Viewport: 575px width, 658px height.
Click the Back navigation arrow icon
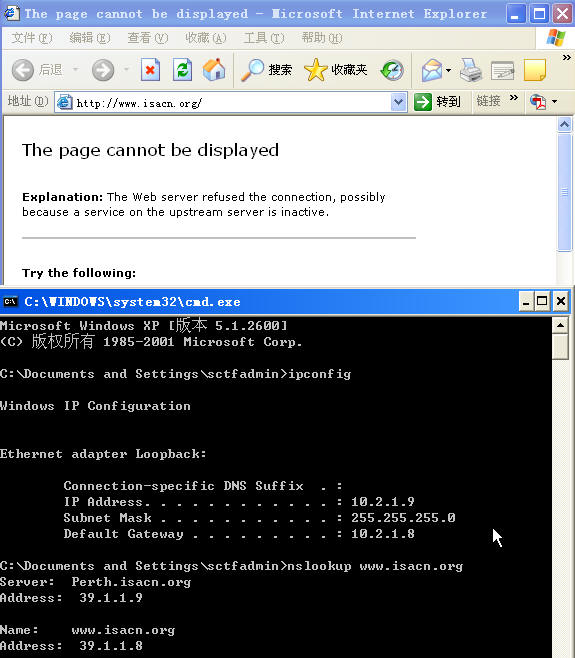click(23, 70)
